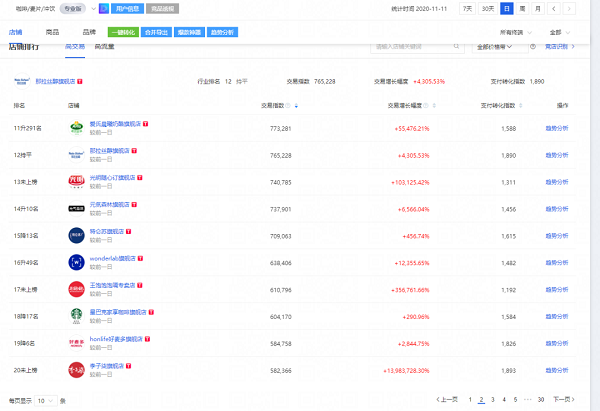
Task: Click the +103,125.42% growth value
Action: [410, 183]
